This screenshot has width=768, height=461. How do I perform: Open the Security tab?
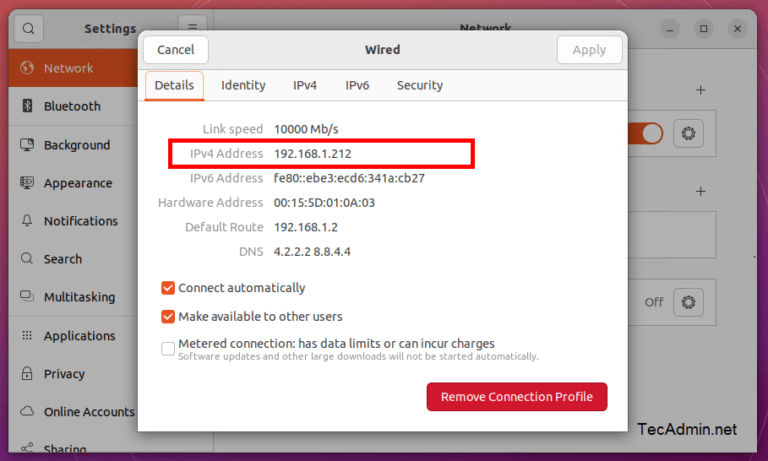tap(419, 85)
